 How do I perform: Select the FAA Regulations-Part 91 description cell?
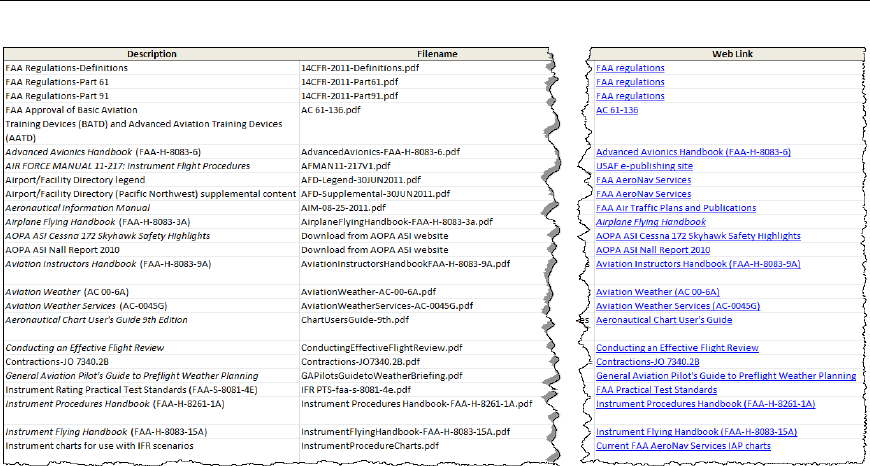pyautogui.click(x=57, y=96)
